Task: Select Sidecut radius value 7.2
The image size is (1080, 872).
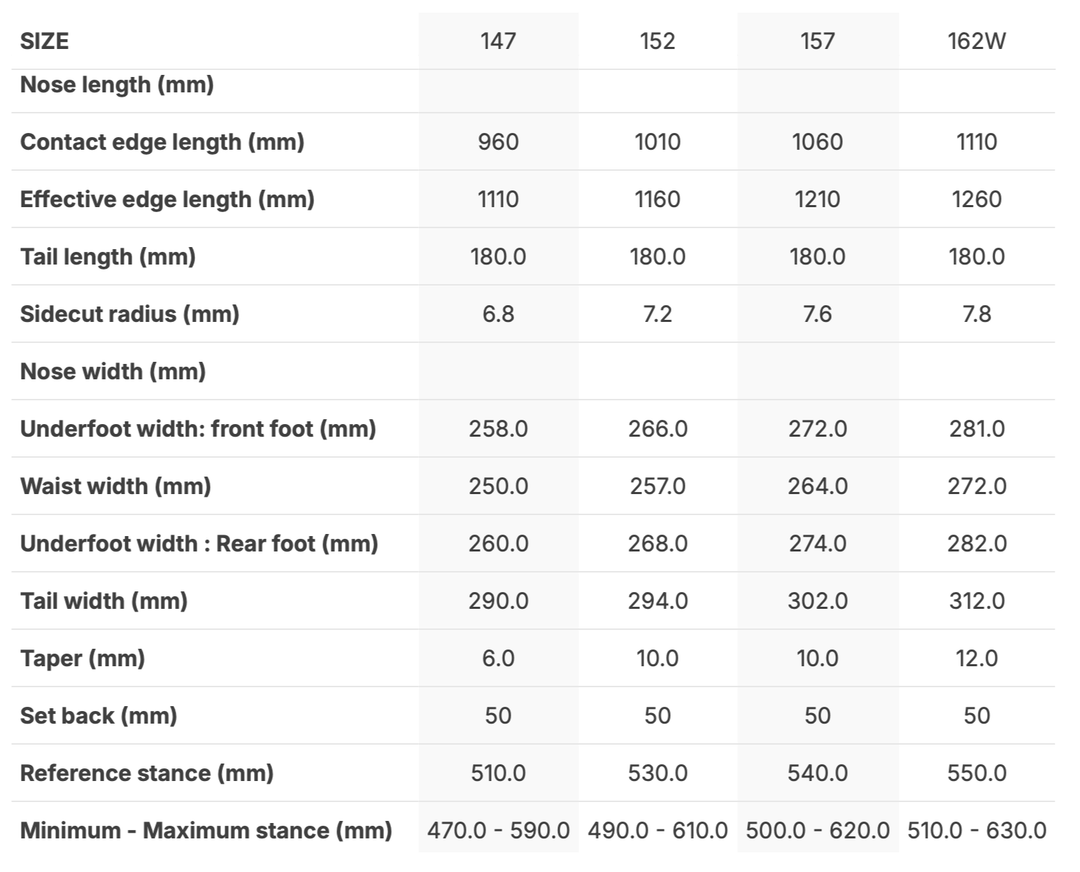Action: (657, 314)
